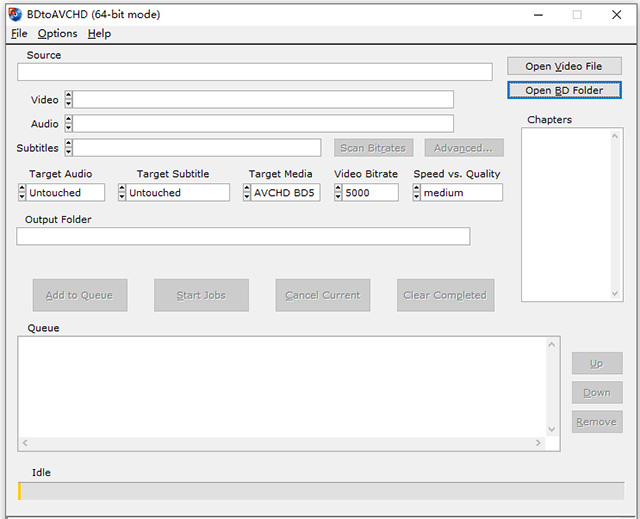
Task: Click the Video track spinner arrows
Action: point(68,99)
